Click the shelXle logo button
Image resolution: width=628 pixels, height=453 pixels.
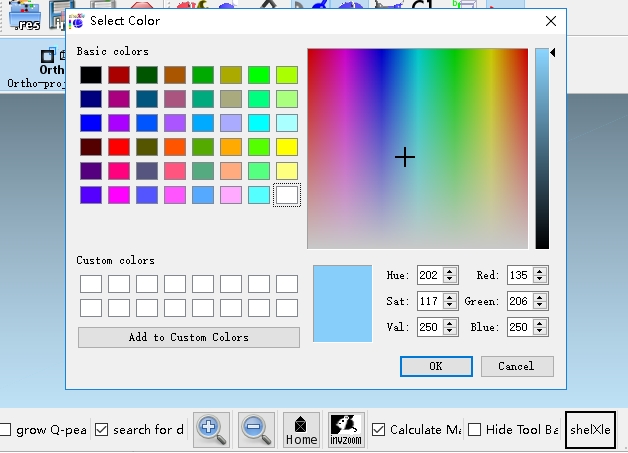click(590, 429)
